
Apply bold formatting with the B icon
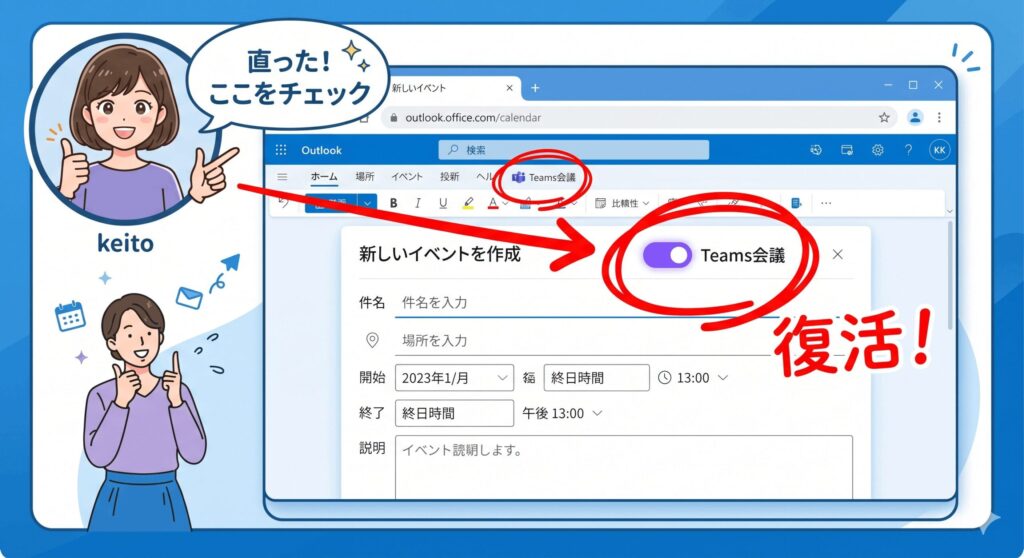click(x=393, y=203)
